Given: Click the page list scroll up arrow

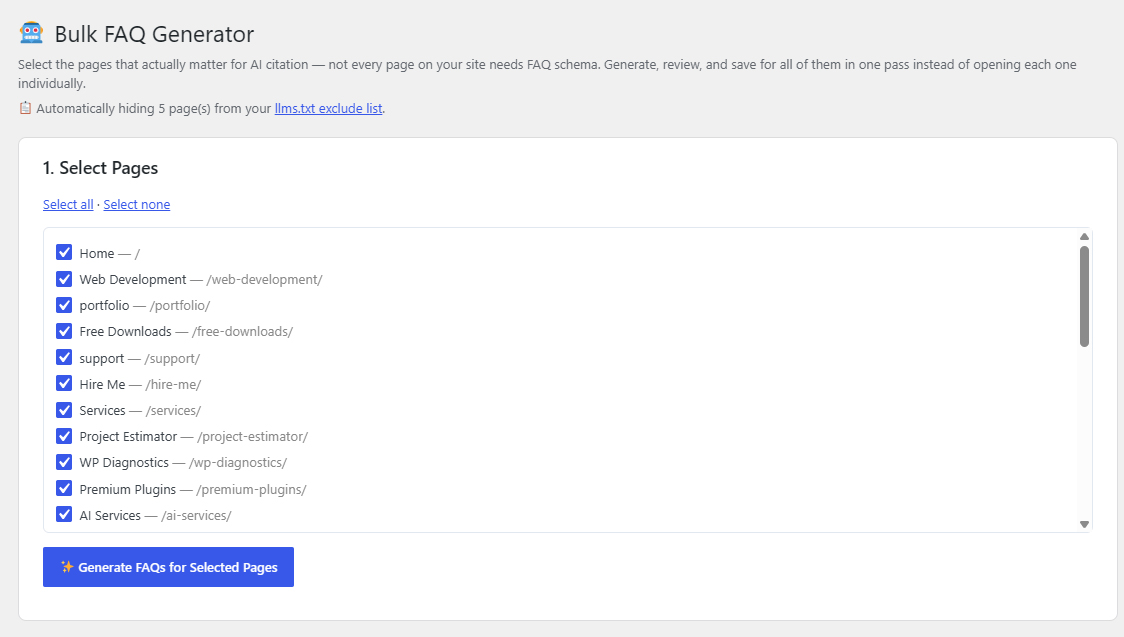Looking at the screenshot, I should coord(1084,236).
